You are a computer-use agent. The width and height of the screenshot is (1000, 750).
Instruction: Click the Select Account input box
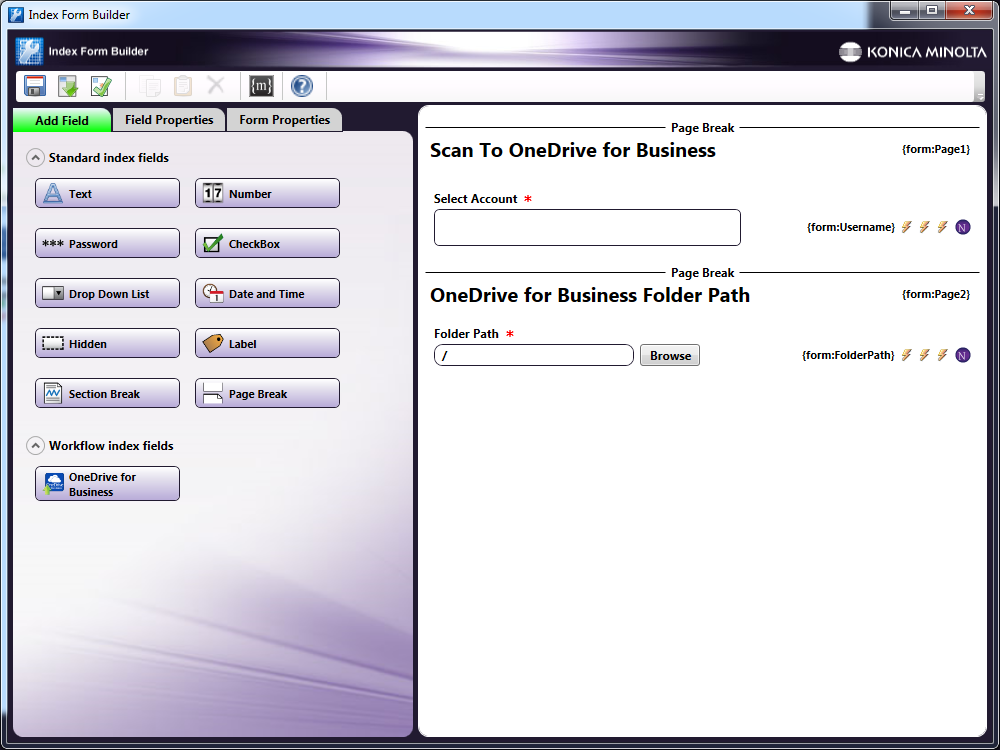pyautogui.click(x=587, y=228)
